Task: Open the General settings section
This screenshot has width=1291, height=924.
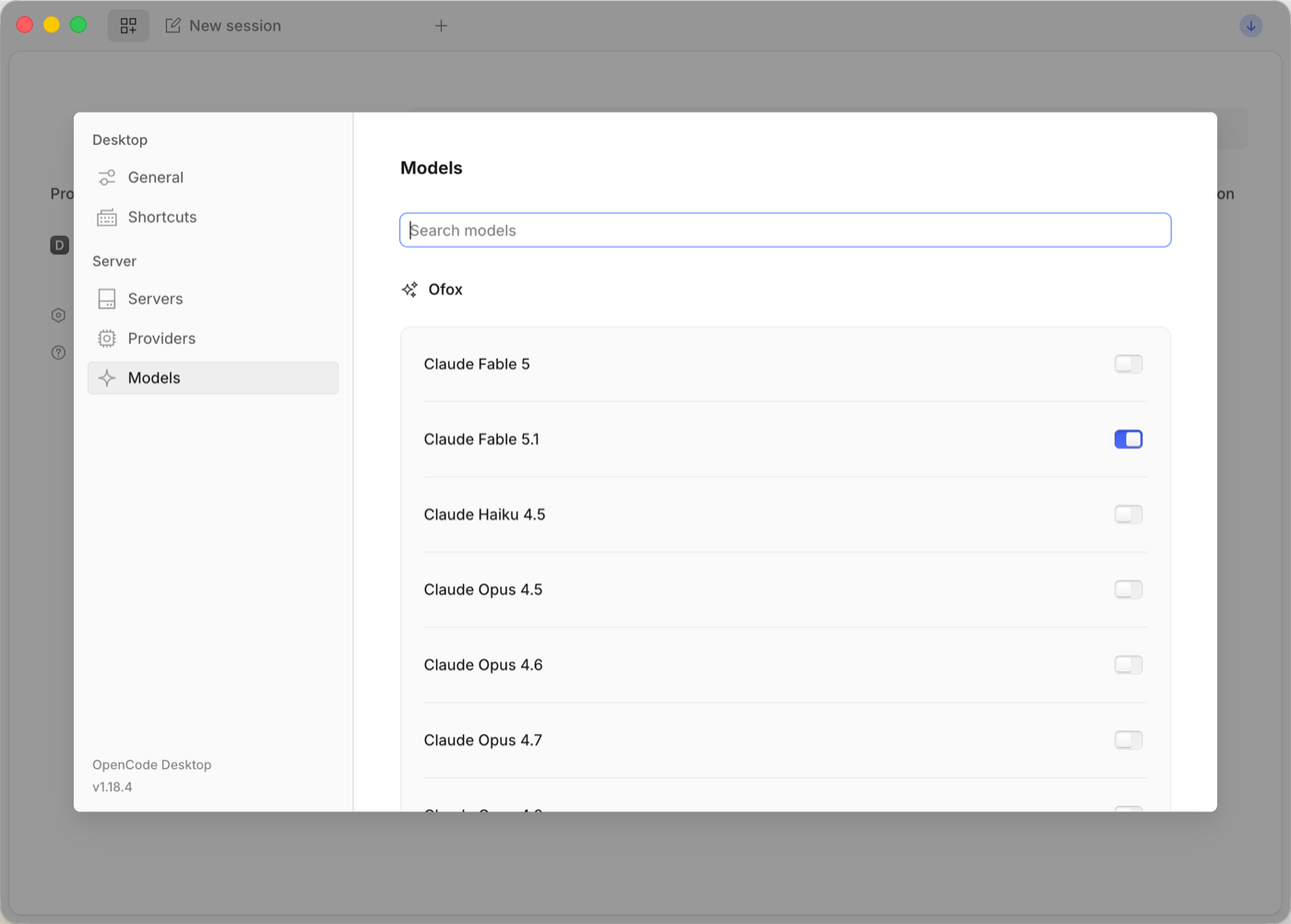Action: click(213, 177)
